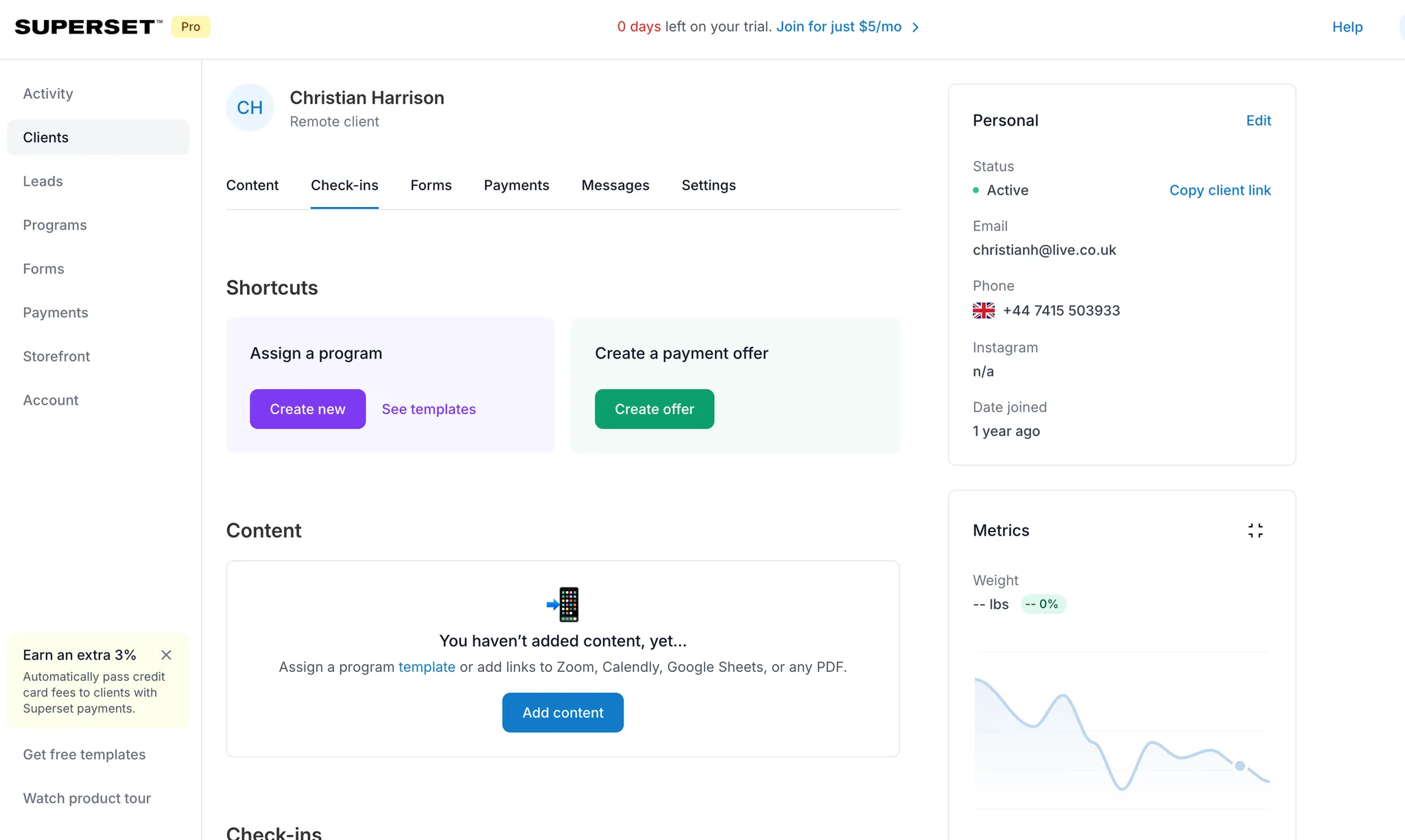Open the client Settings tab
The image size is (1405, 840).
pyautogui.click(x=708, y=185)
